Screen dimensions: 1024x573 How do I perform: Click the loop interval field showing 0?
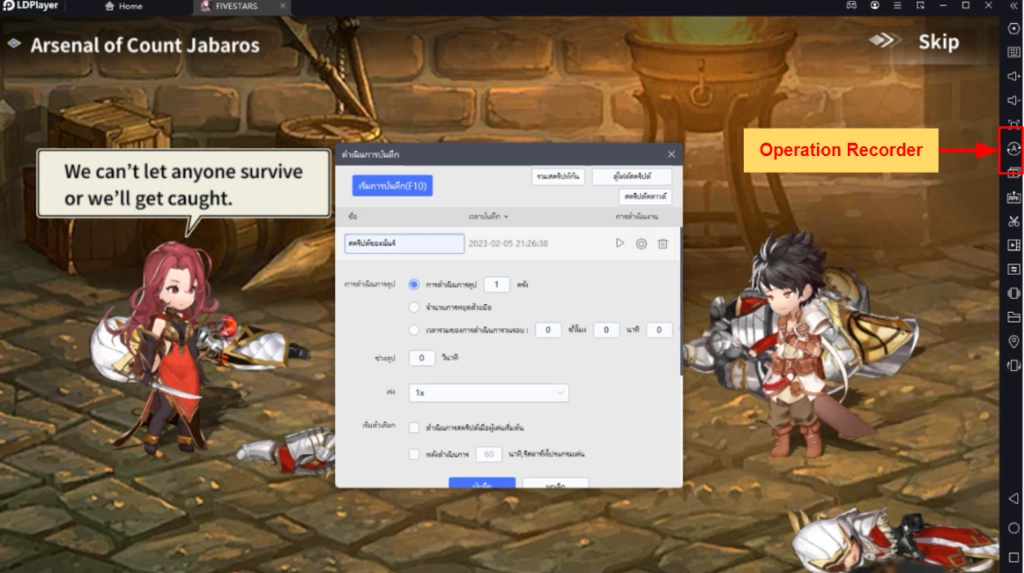click(x=421, y=358)
